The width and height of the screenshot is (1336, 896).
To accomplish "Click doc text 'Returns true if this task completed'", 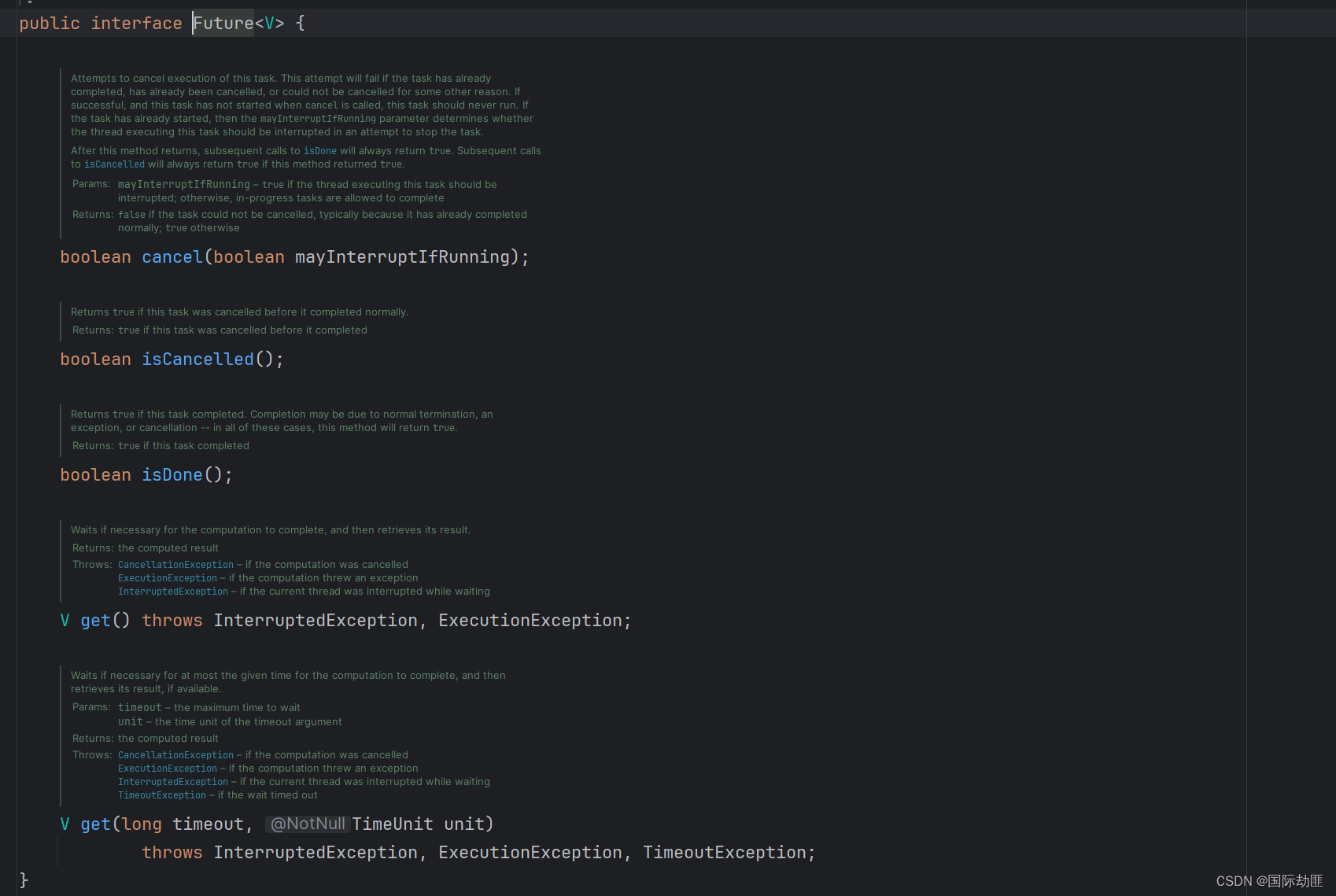I will click(x=159, y=415).
